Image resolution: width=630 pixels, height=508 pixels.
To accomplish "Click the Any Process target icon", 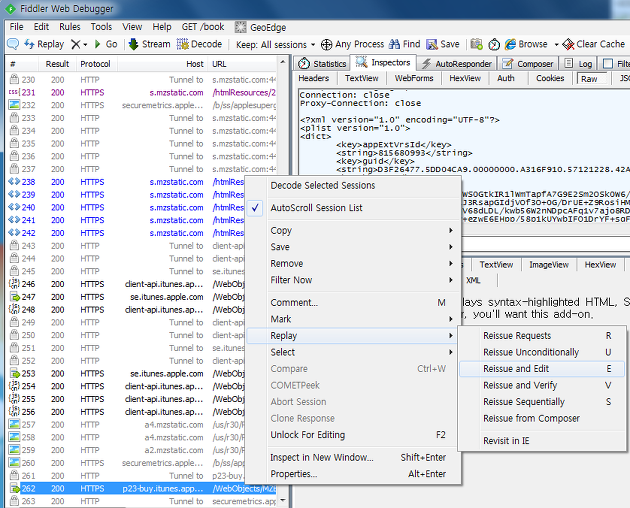I will coord(326,44).
